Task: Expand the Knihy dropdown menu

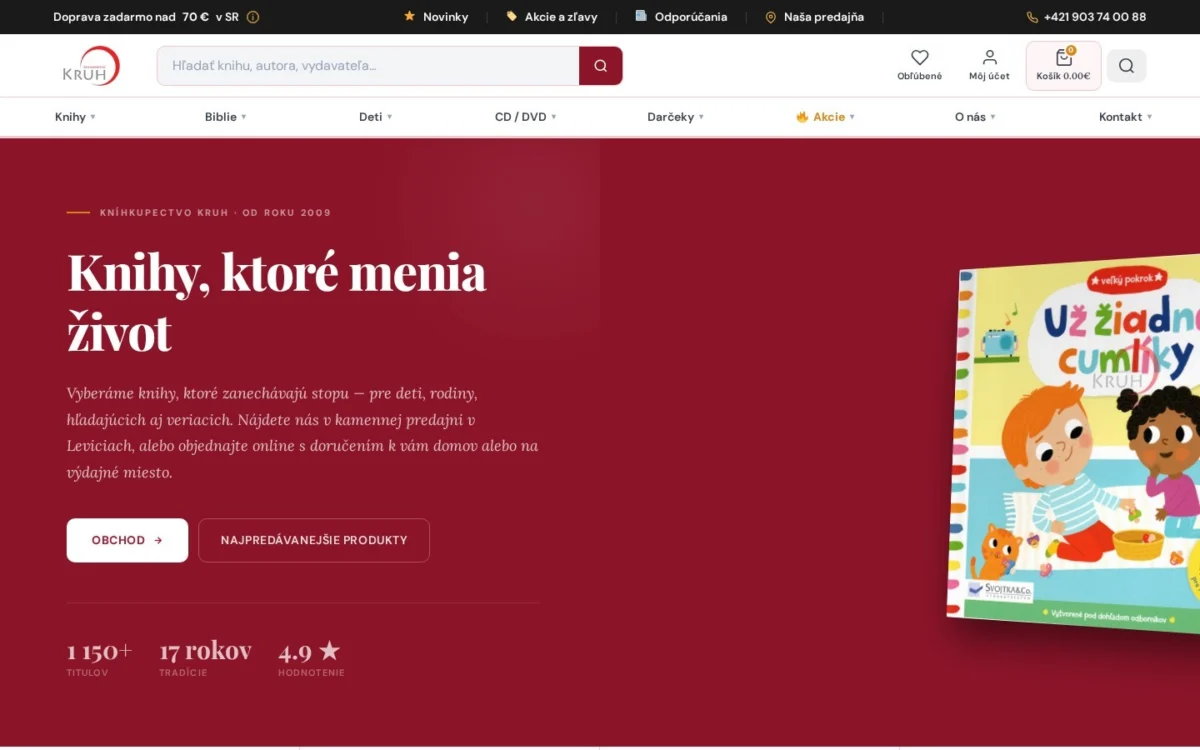Action: pos(76,117)
